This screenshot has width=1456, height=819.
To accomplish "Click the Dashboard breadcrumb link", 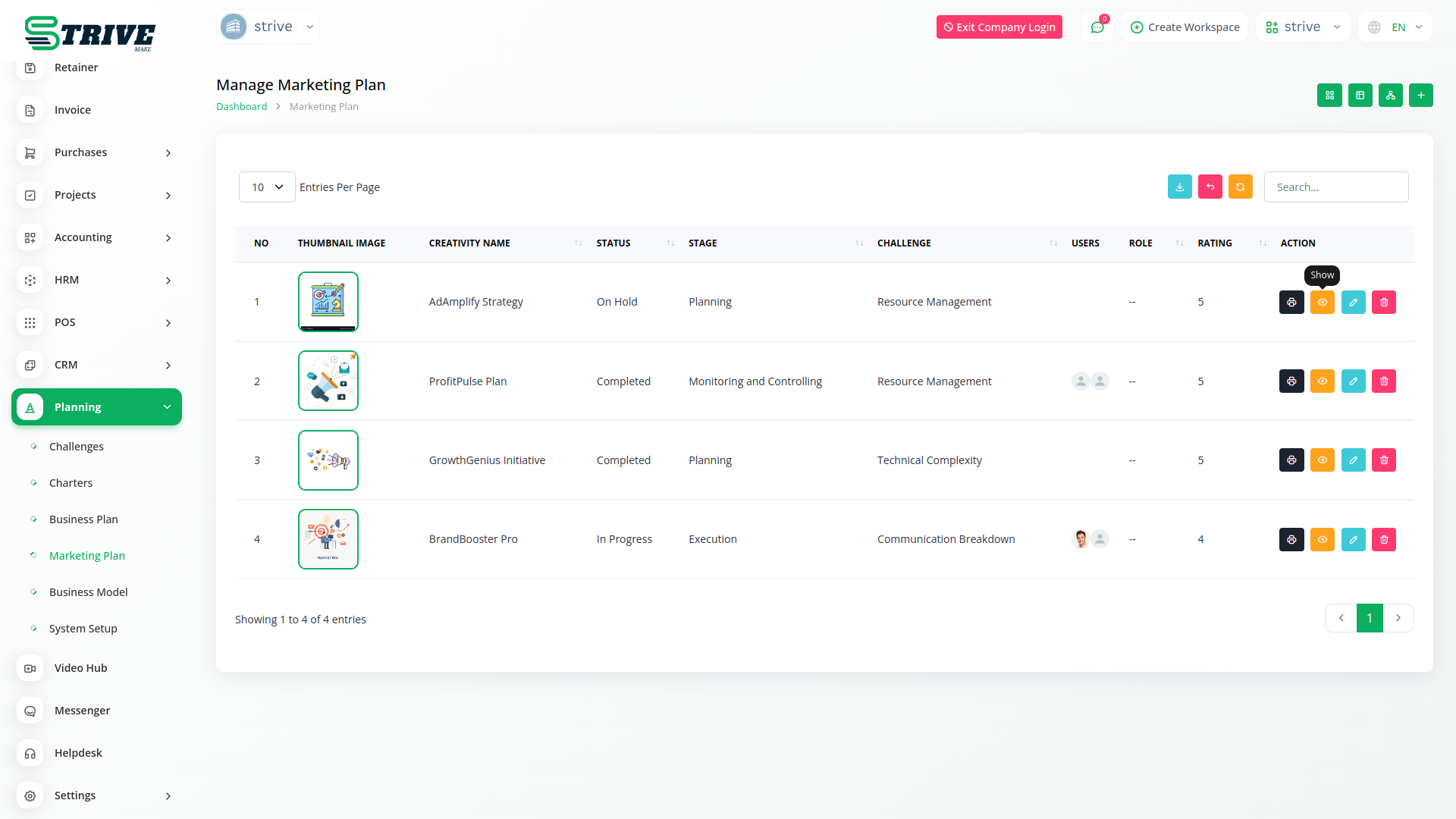I will pos(241,107).
